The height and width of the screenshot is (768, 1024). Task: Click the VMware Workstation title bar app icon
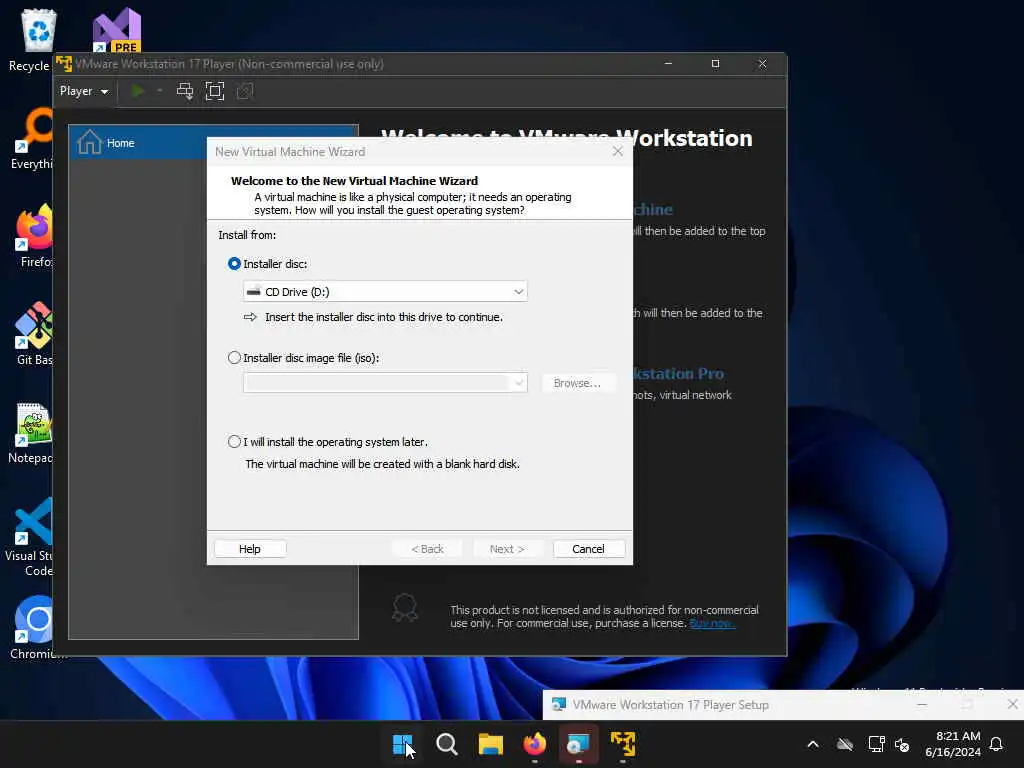click(64, 64)
